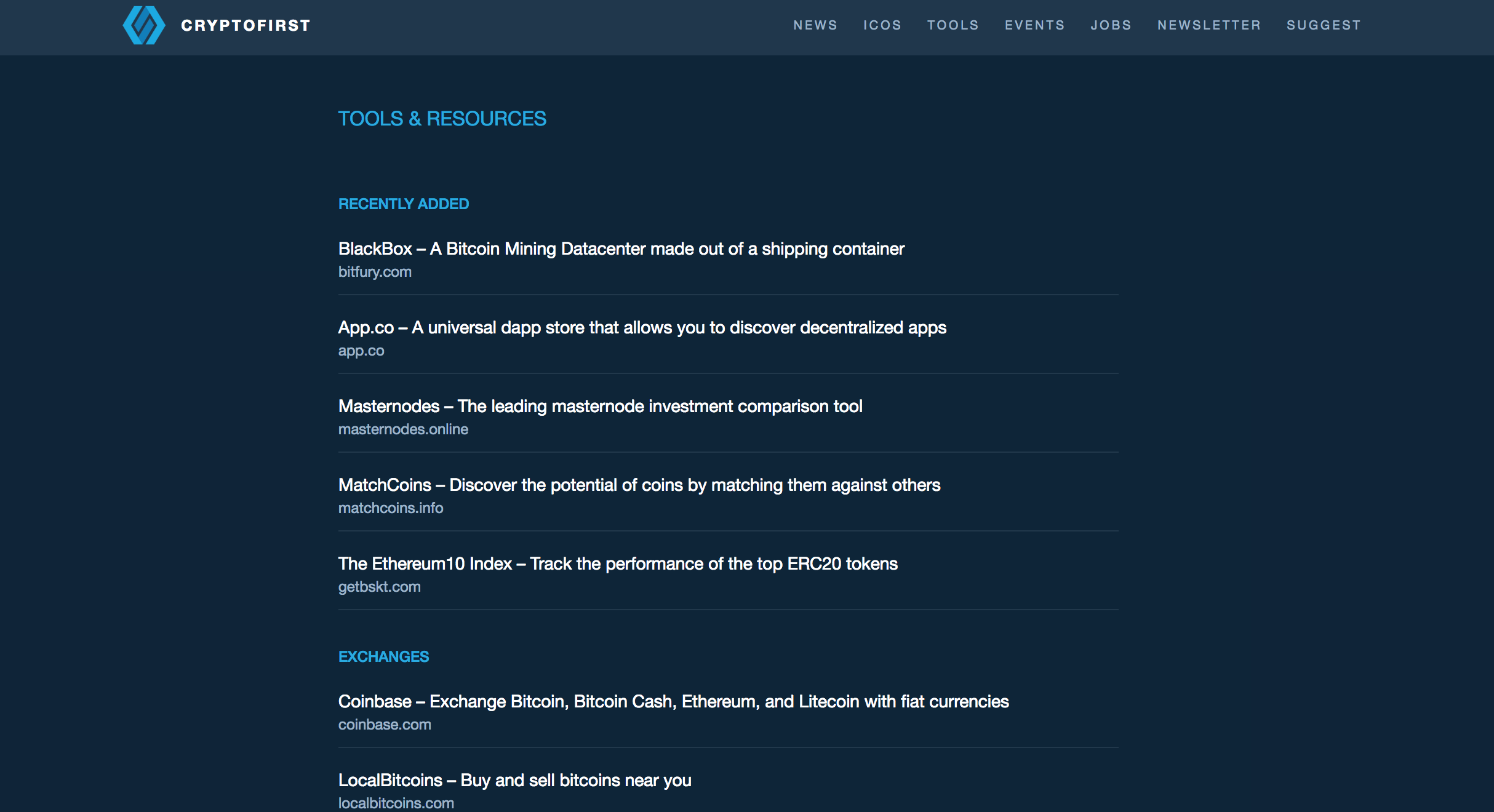Viewport: 1494px width, 812px height.
Task: Visit getbskt.com link
Action: click(x=379, y=586)
